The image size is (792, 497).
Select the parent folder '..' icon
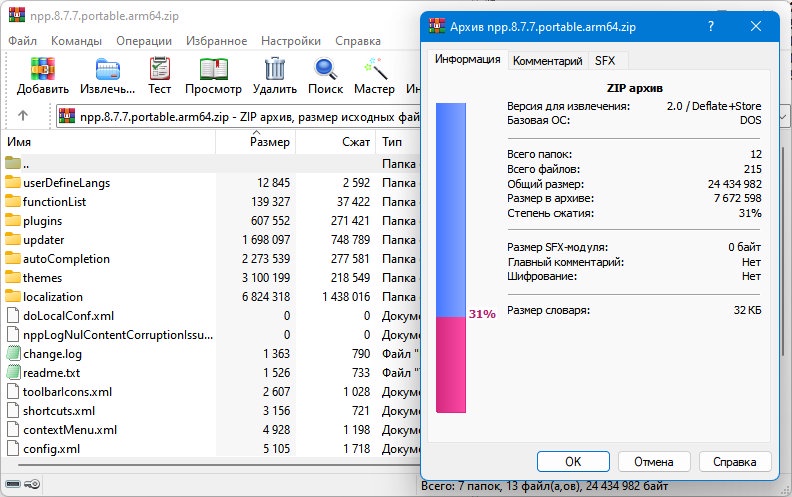click(x=13, y=163)
